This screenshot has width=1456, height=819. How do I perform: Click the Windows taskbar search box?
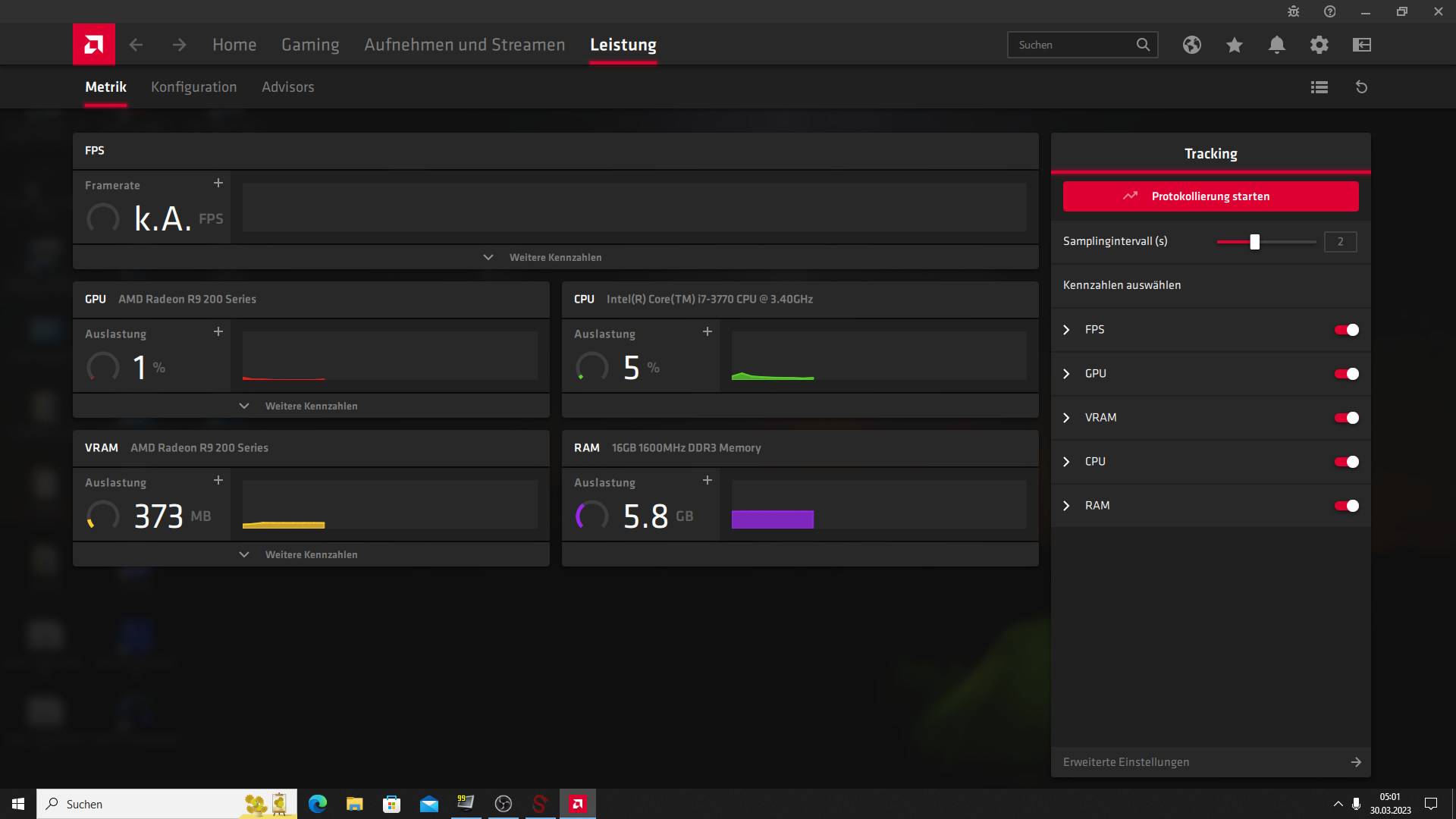[167, 804]
